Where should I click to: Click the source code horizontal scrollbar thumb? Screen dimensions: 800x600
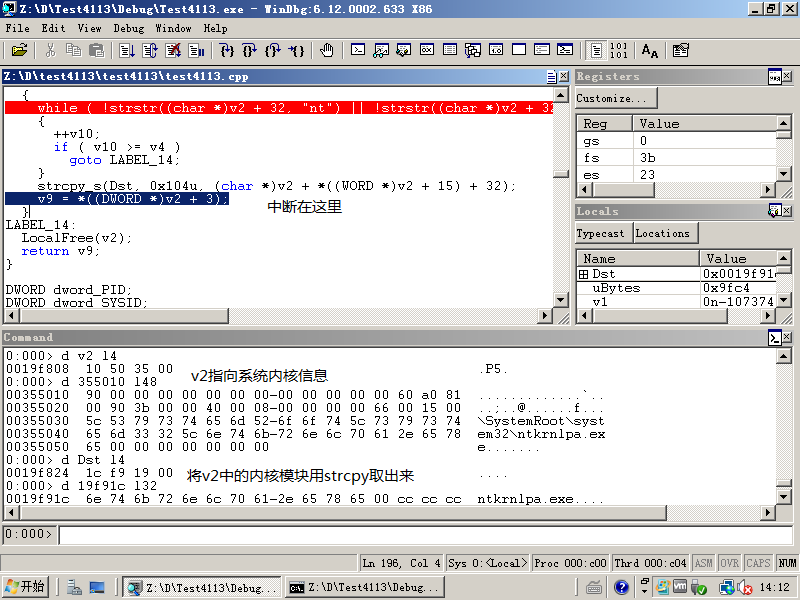(124, 316)
